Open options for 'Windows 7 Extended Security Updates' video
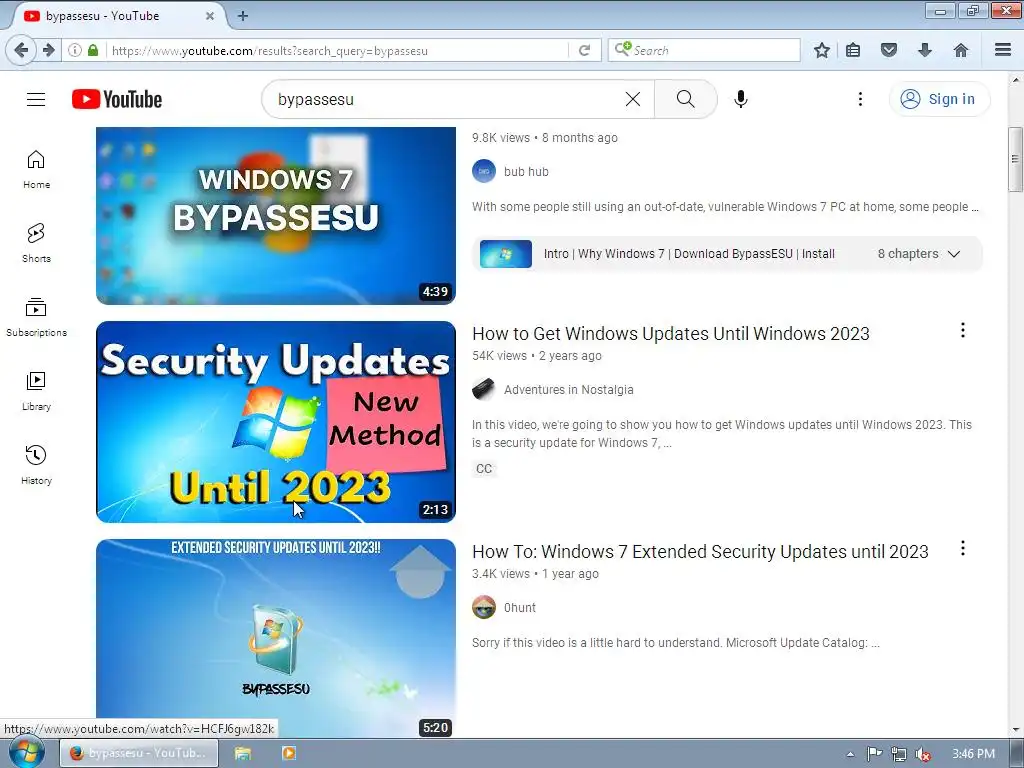 pos(963,549)
